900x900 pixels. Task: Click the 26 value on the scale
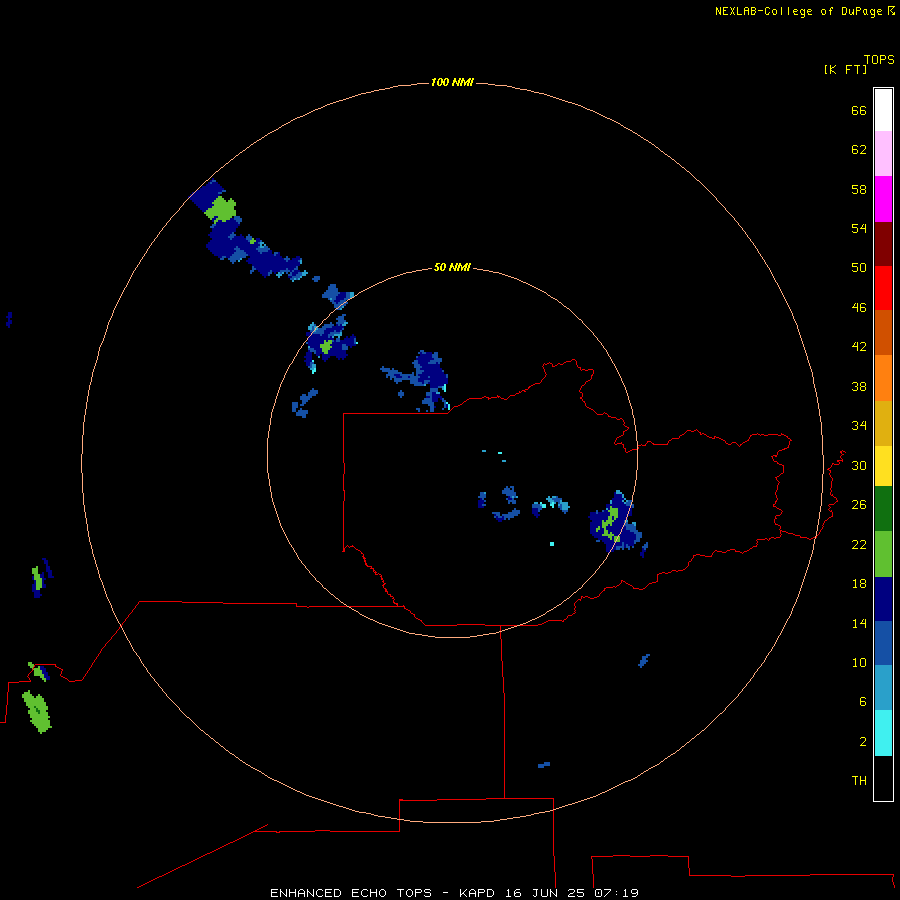(859, 504)
